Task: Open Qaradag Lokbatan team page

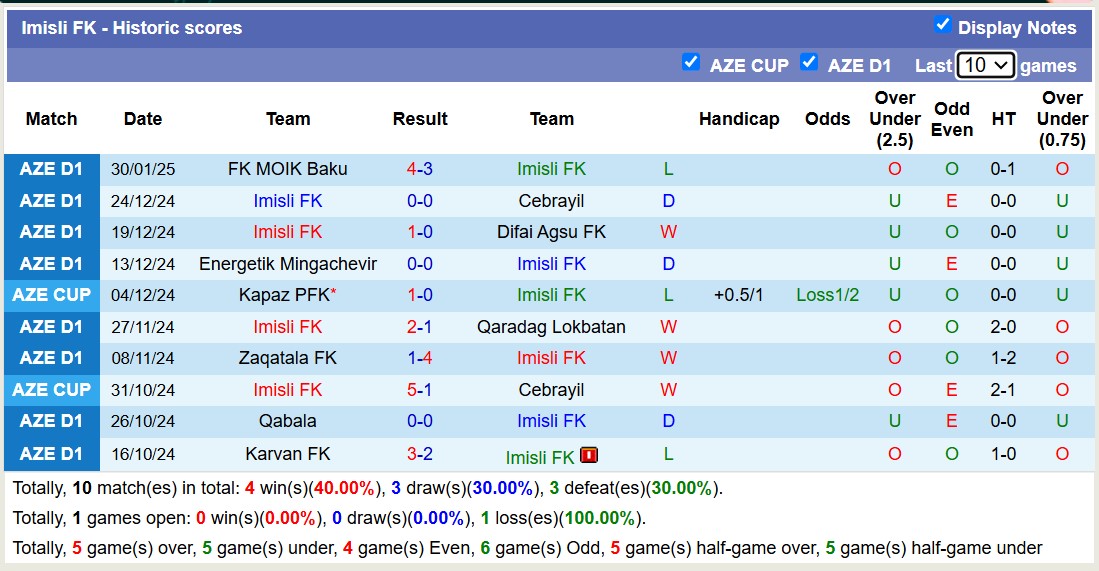Action: click(x=551, y=327)
